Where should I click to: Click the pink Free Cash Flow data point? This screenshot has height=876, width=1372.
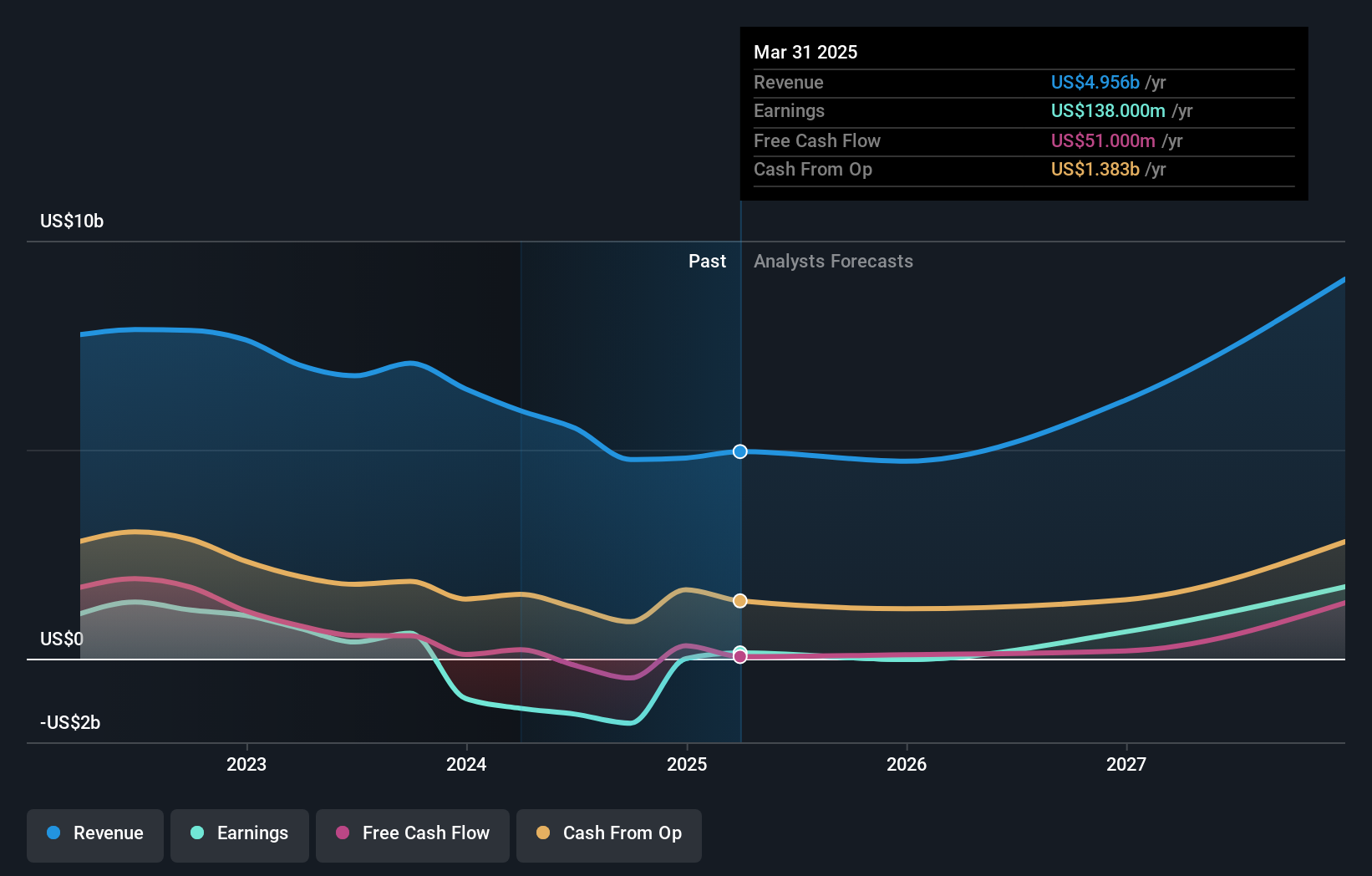pyautogui.click(x=740, y=657)
